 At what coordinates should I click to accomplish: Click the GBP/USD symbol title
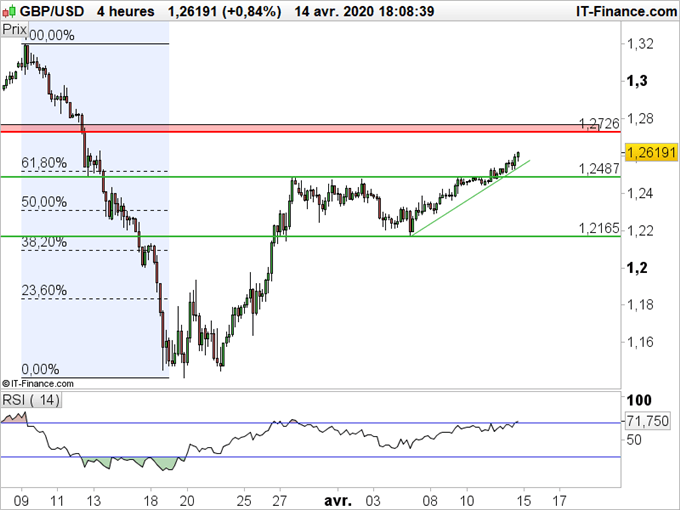pos(52,11)
